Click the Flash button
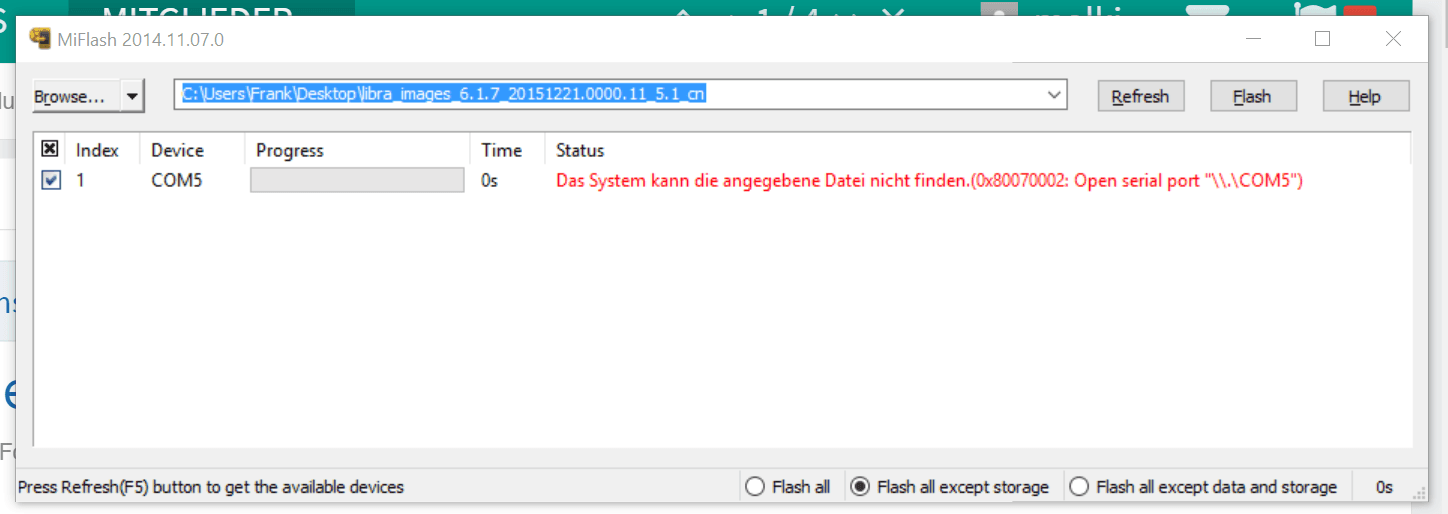Viewport: 1448px width, 514px height. 1253,96
